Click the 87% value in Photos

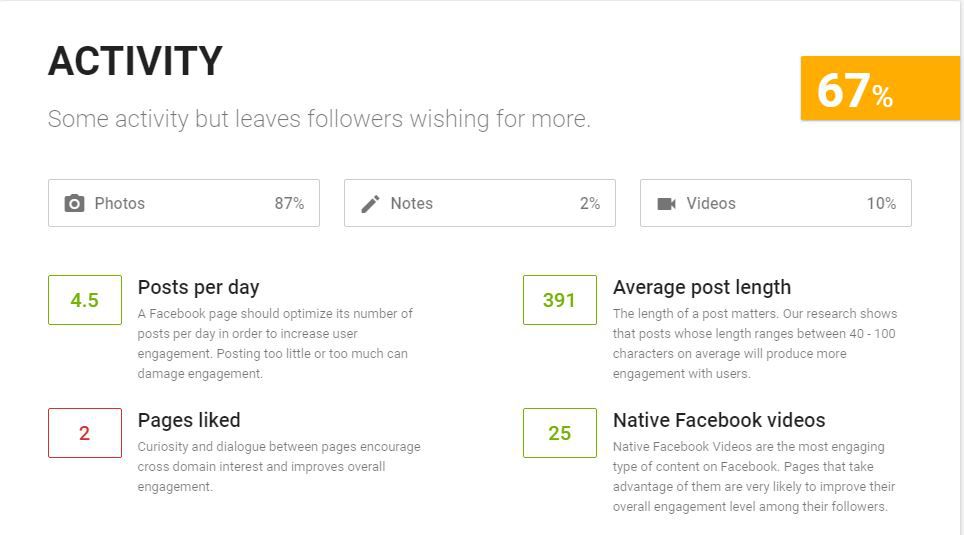[x=289, y=204]
